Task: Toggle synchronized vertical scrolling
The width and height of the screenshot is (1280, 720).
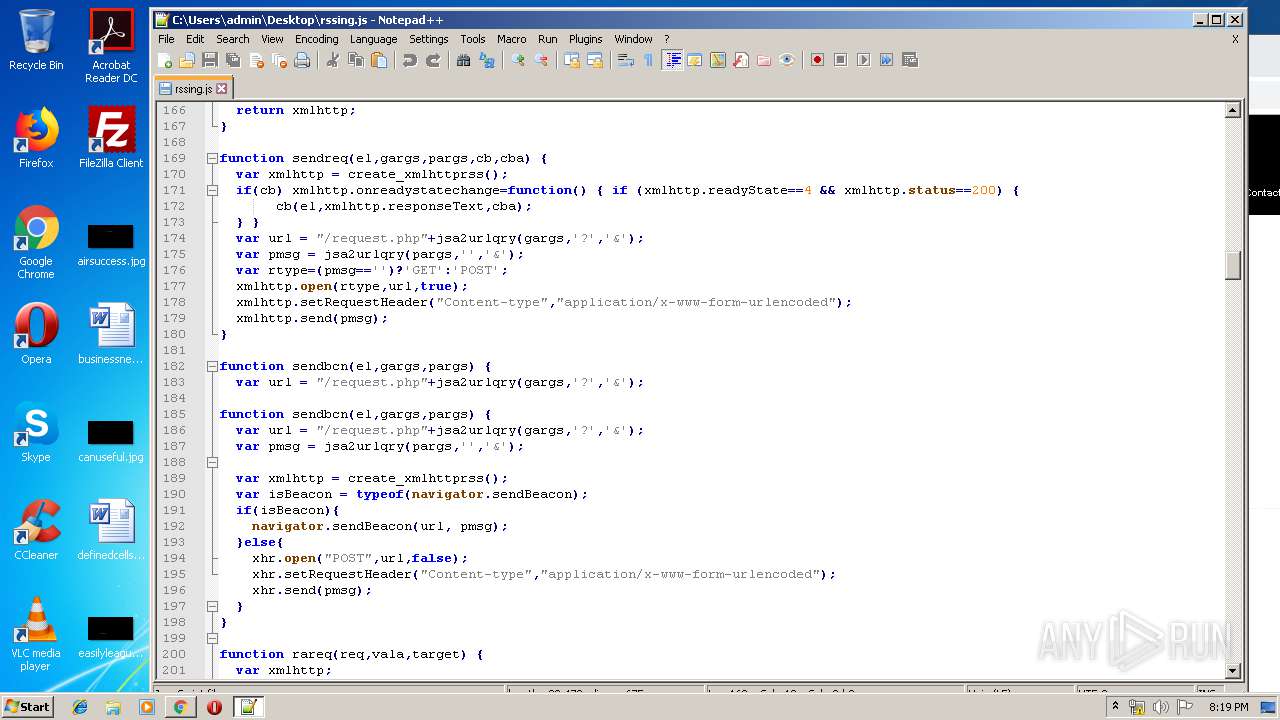Action: tap(572, 60)
